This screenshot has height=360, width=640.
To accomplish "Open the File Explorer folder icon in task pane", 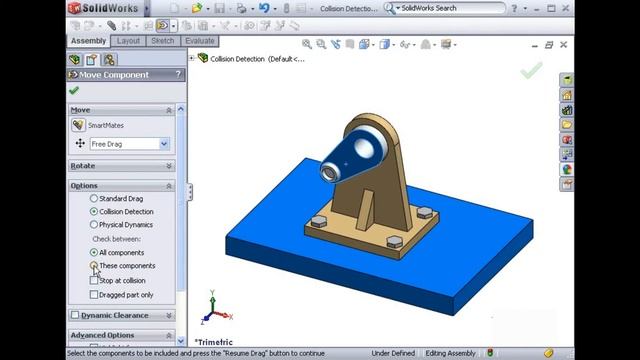I will click(x=567, y=124).
